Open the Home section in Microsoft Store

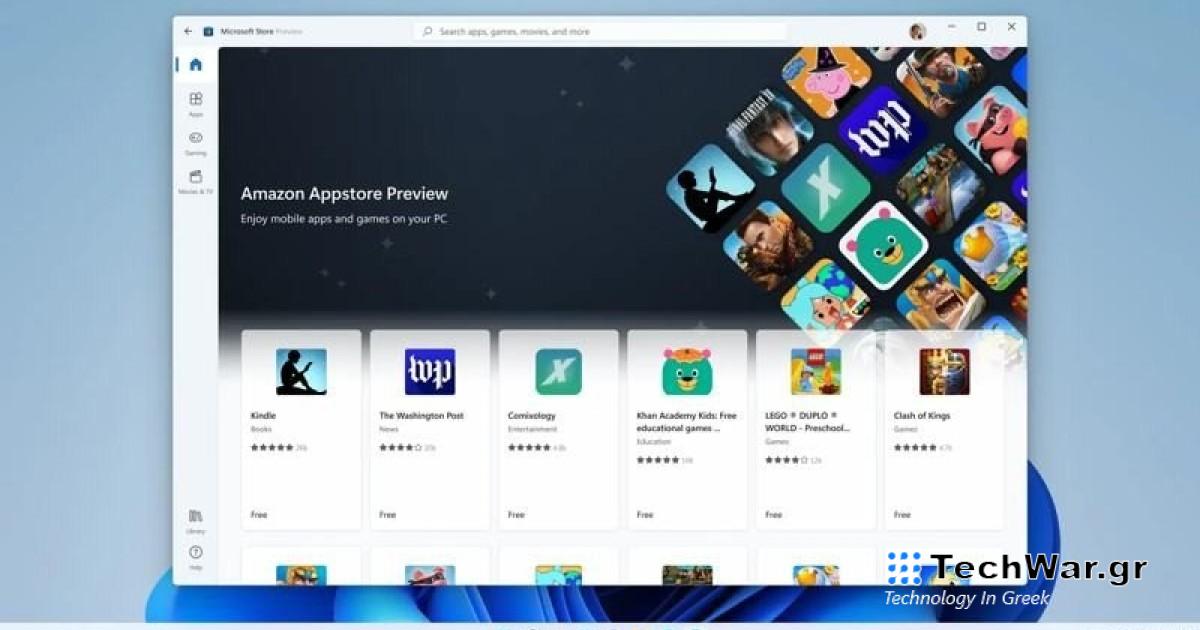[196, 63]
